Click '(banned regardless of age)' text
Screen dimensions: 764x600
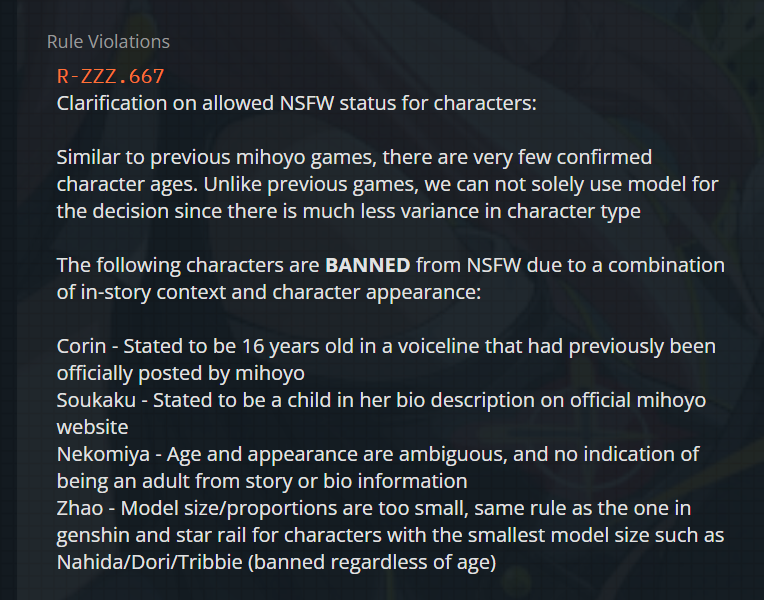pyautogui.click(x=372, y=562)
